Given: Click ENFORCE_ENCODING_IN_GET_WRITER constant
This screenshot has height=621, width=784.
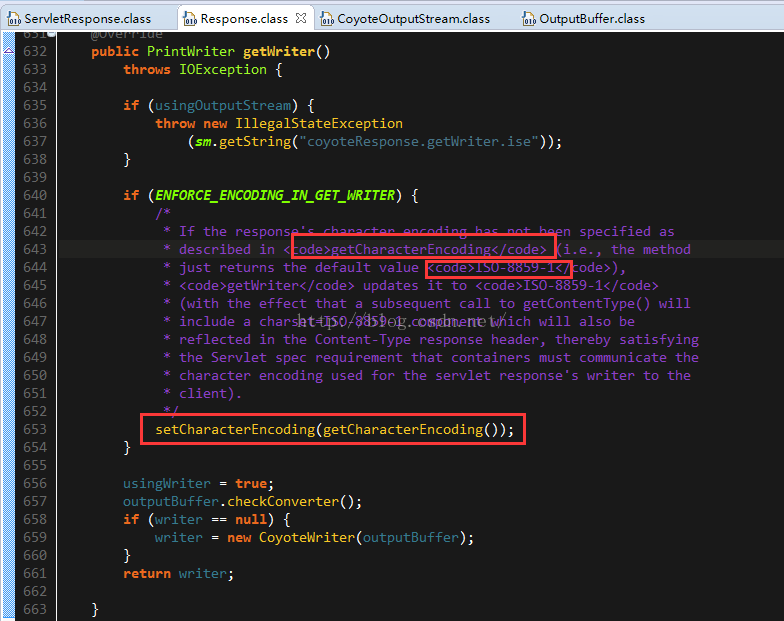Looking at the screenshot, I should pos(274,195).
